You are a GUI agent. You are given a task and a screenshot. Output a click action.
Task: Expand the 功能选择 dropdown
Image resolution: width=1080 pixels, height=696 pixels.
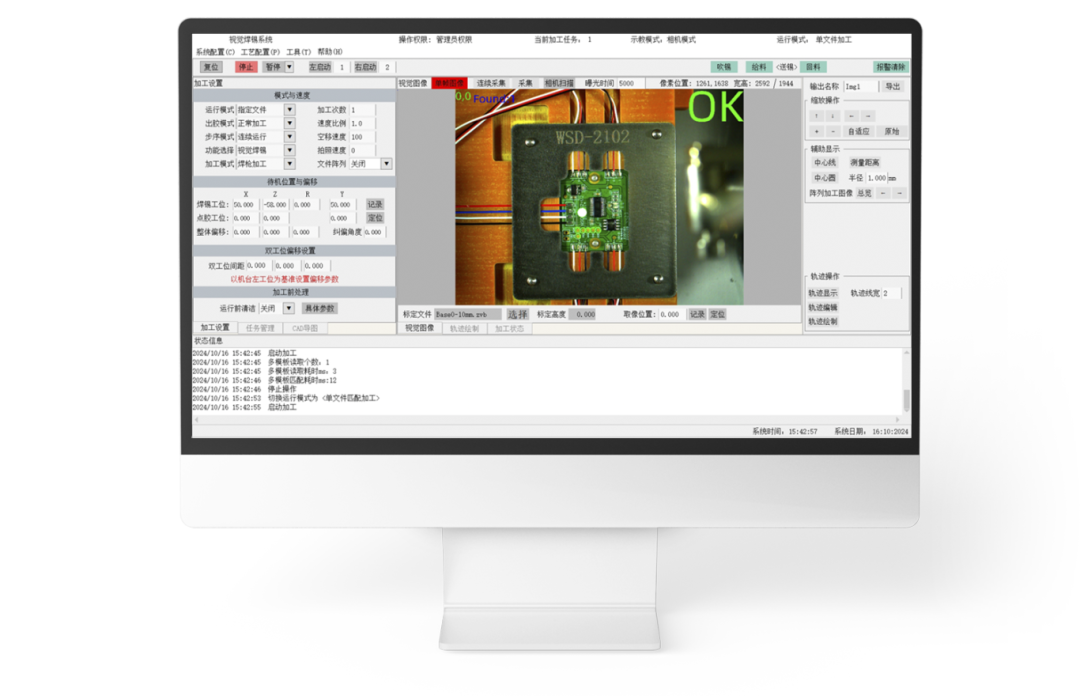point(289,150)
